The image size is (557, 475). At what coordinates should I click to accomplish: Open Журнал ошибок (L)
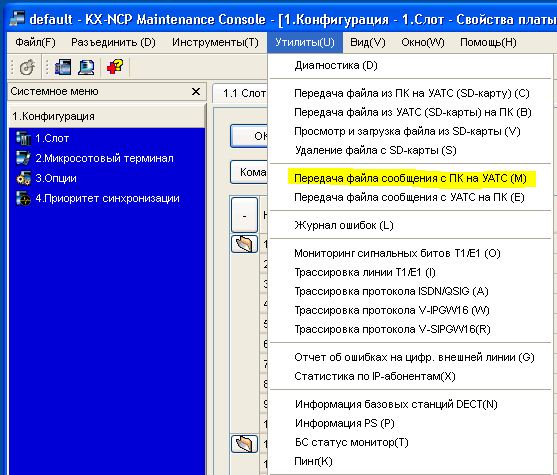click(x=410, y=225)
